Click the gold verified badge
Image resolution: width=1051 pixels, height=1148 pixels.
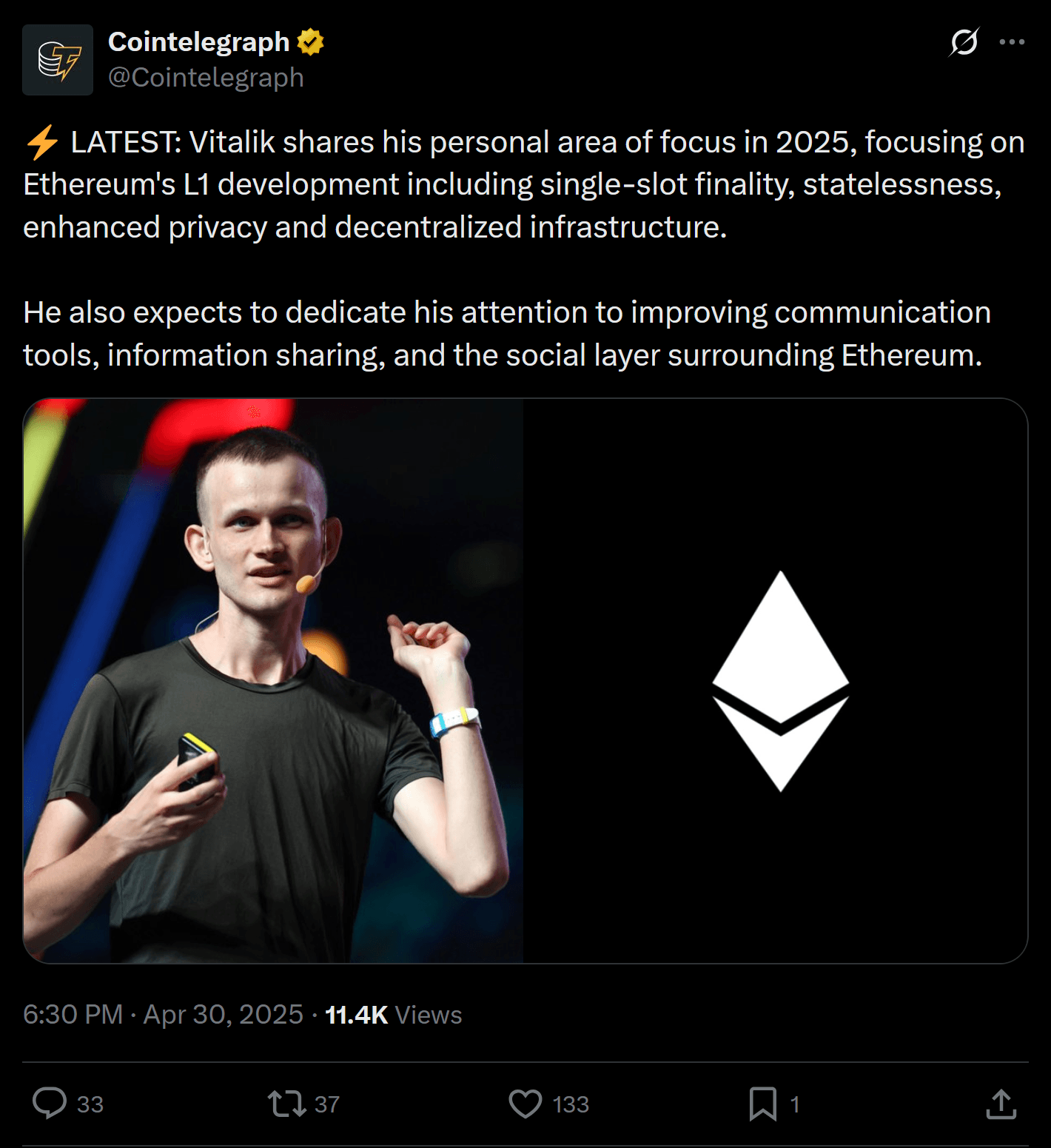tap(311, 42)
